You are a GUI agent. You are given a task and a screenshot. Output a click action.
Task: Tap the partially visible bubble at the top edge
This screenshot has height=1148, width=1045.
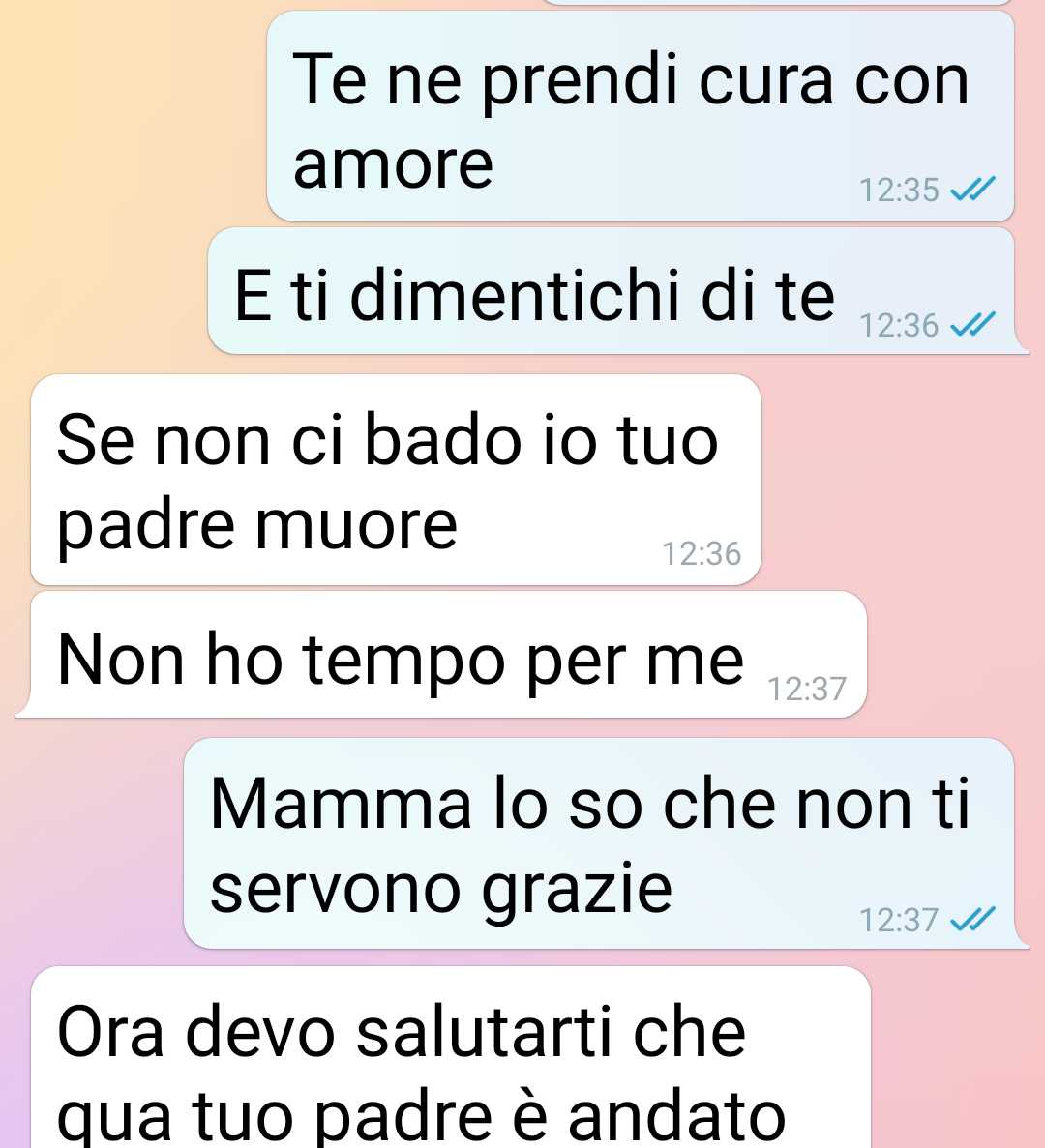point(778,2)
